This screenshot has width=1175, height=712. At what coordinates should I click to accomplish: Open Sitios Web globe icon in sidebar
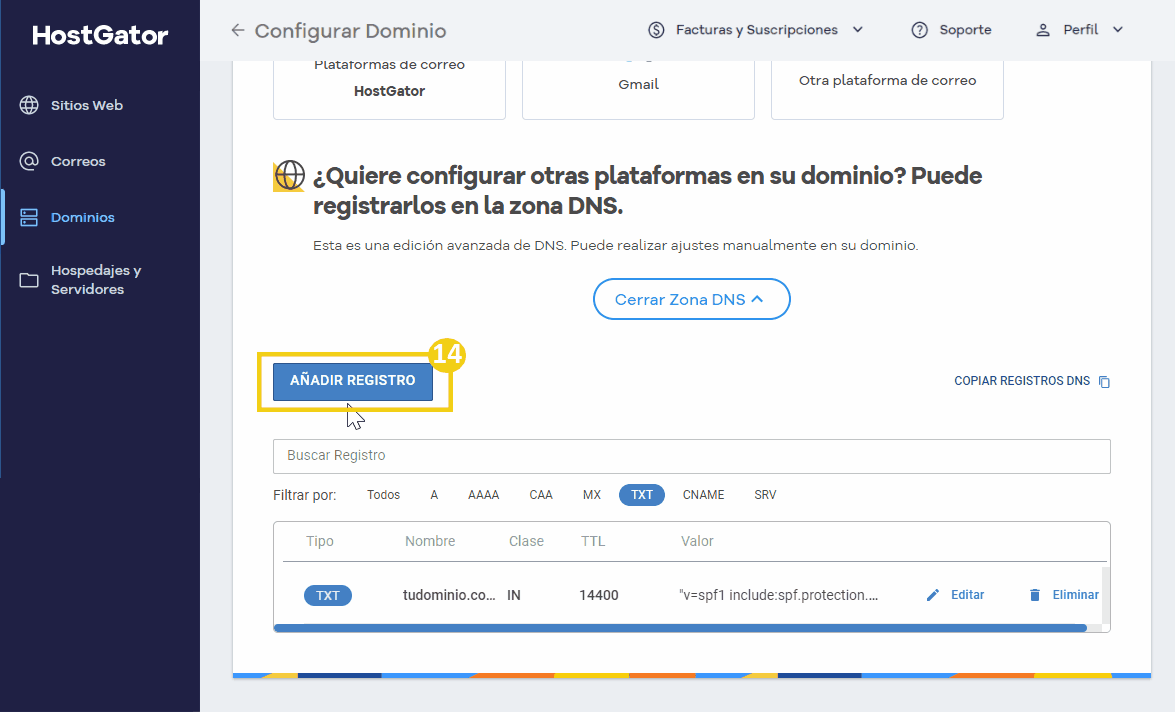29,105
